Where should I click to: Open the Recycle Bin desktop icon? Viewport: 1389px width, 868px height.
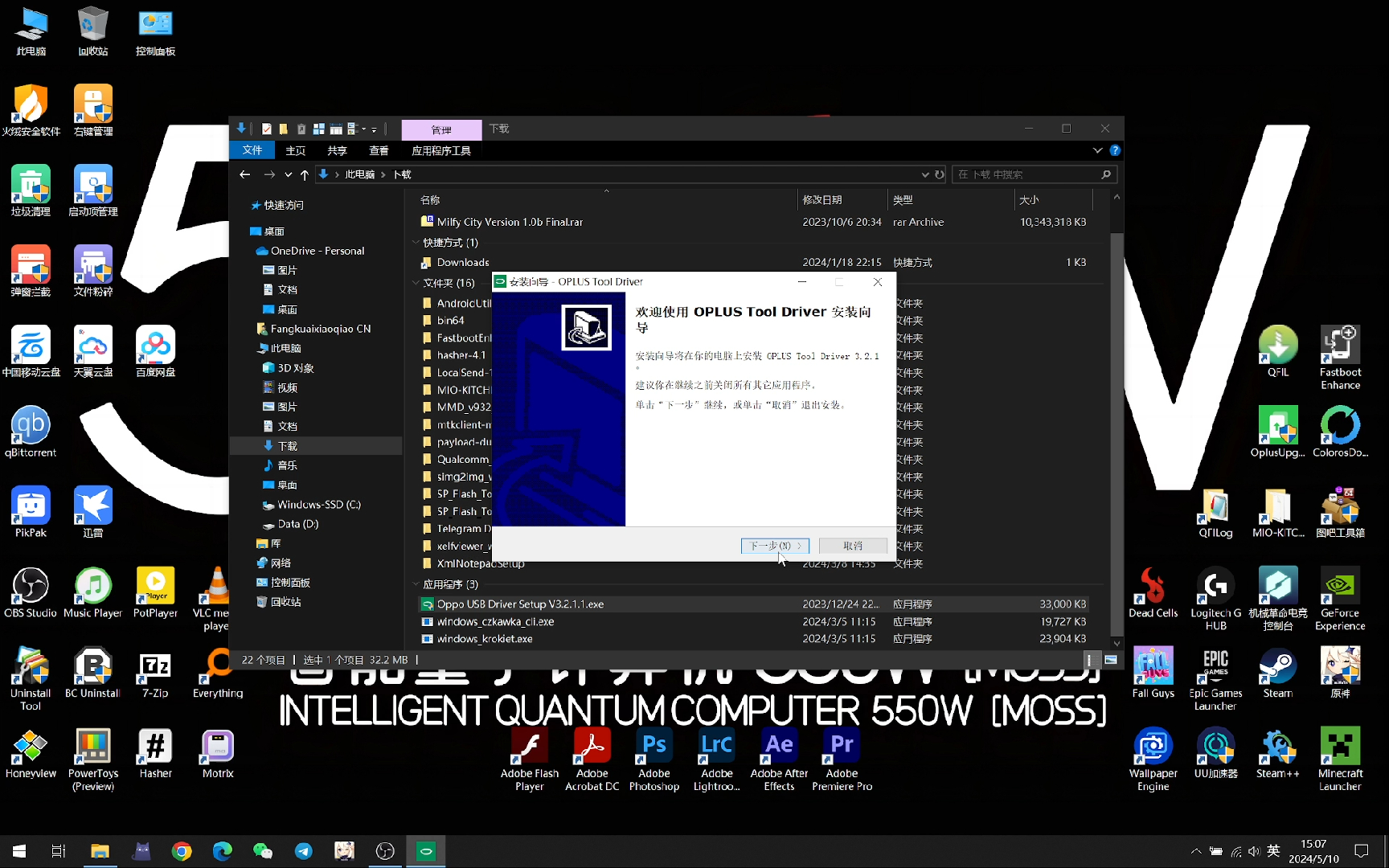(x=93, y=31)
